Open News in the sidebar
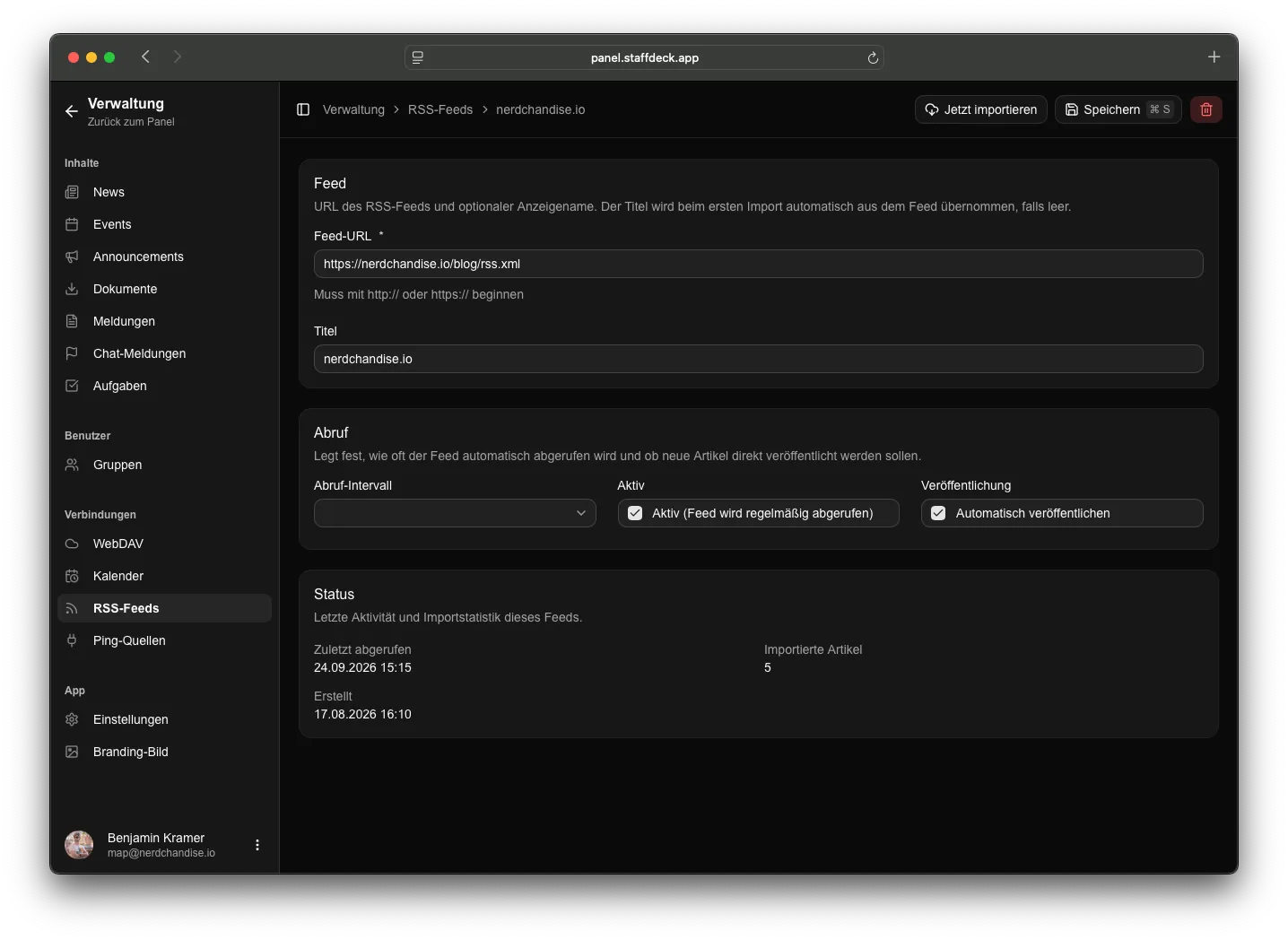This screenshot has height=940, width=1288. pyautogui.click(x=164, y=192)
